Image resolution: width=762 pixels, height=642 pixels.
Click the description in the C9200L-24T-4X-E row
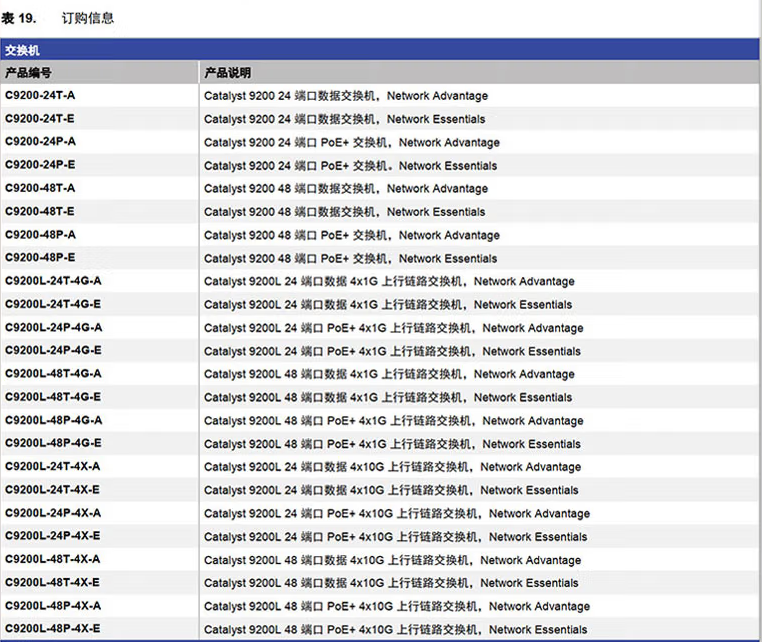[391, 490]
